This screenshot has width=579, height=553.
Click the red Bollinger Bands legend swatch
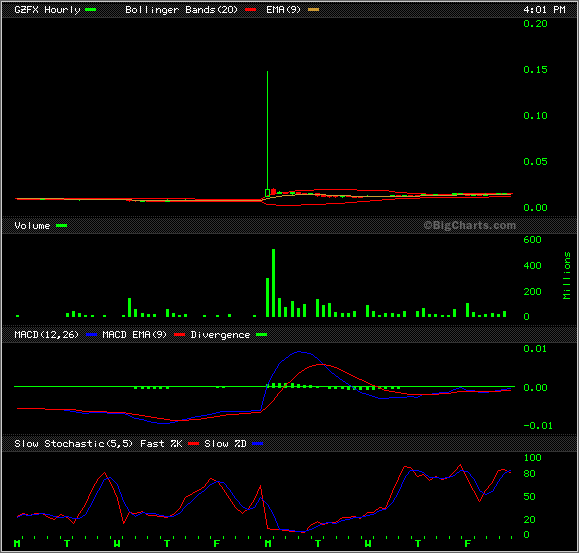click(x=251, y=10)
